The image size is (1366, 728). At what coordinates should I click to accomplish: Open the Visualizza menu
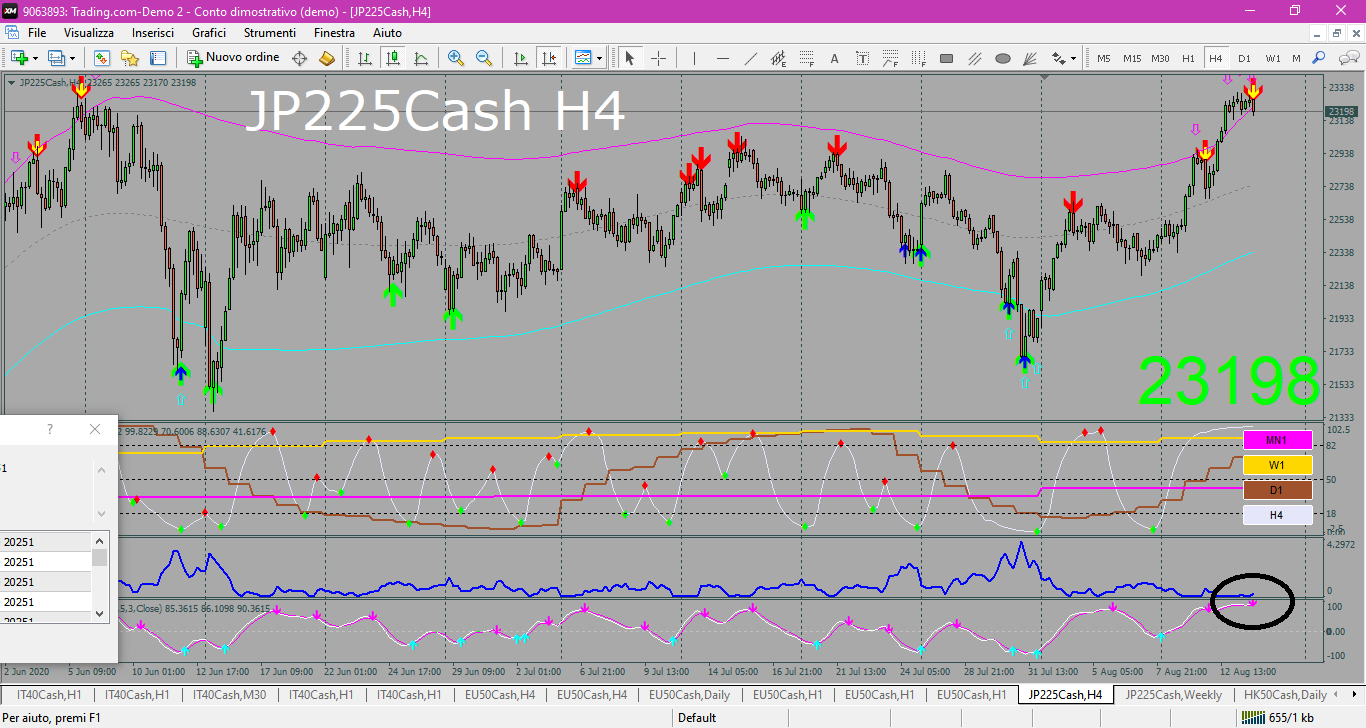(89, 33)
